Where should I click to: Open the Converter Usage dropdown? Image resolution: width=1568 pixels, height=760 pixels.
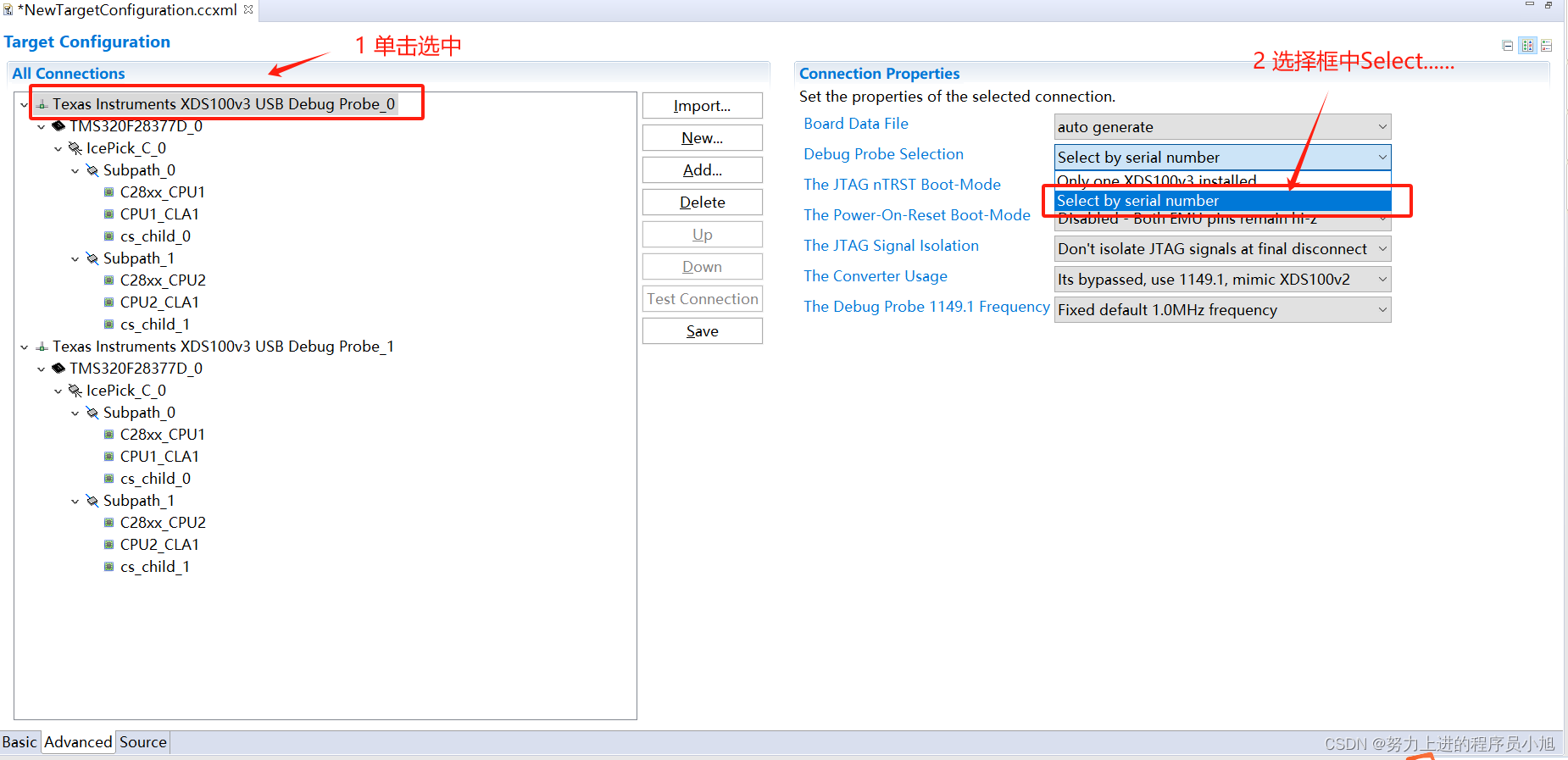pos(1222,280)
